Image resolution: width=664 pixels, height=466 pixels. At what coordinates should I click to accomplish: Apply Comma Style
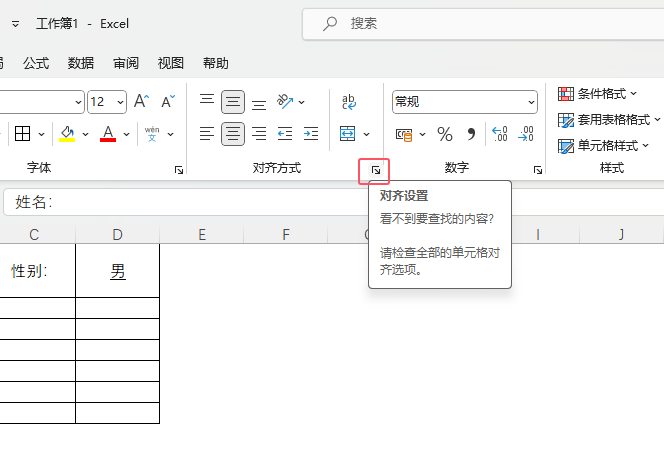point(471,134)
